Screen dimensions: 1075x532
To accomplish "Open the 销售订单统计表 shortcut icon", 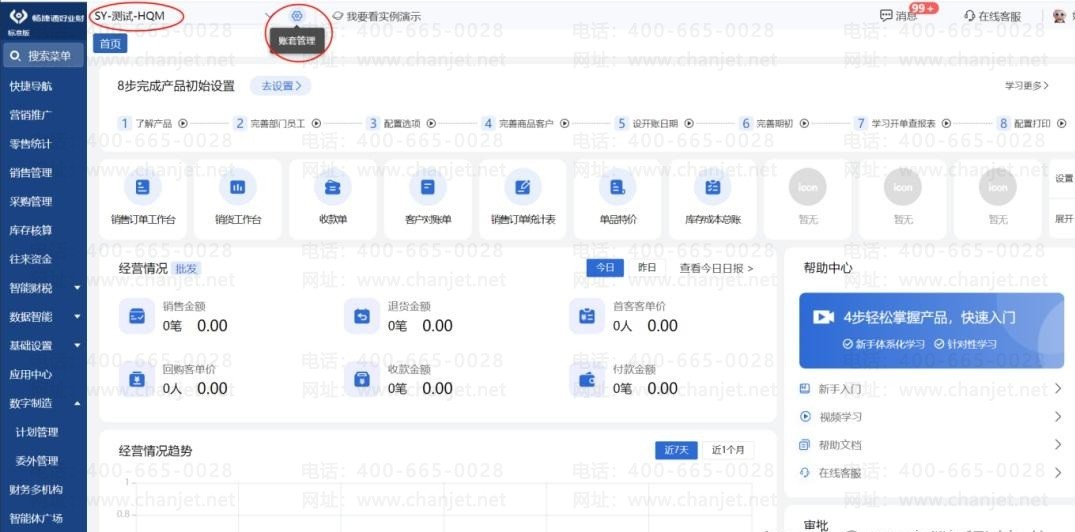I will pyautogui.click(x=522, y=187).
